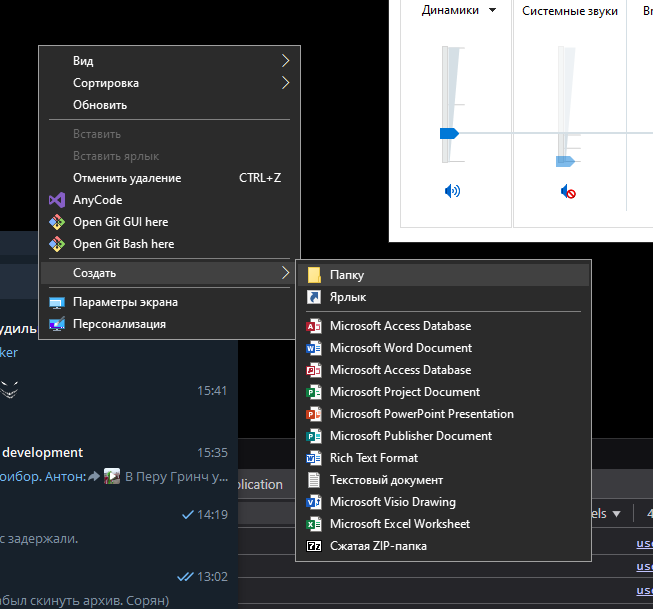Screen dimensions: 653x609
Task: Create a Microsoft Publisher Document
Action: [444, 436]
